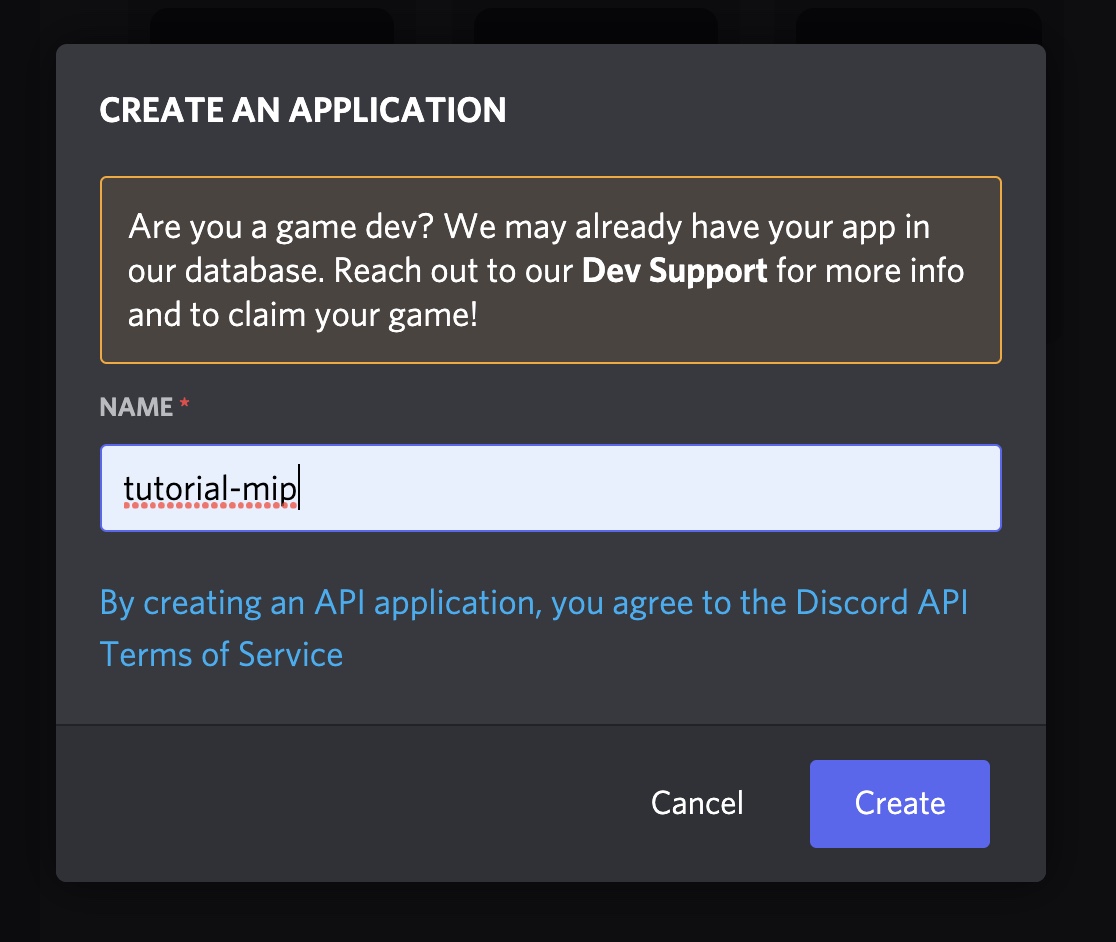Click the dimmed backdrop below the dialog
Screen dimensions: 1116x942
click(558, 914)
